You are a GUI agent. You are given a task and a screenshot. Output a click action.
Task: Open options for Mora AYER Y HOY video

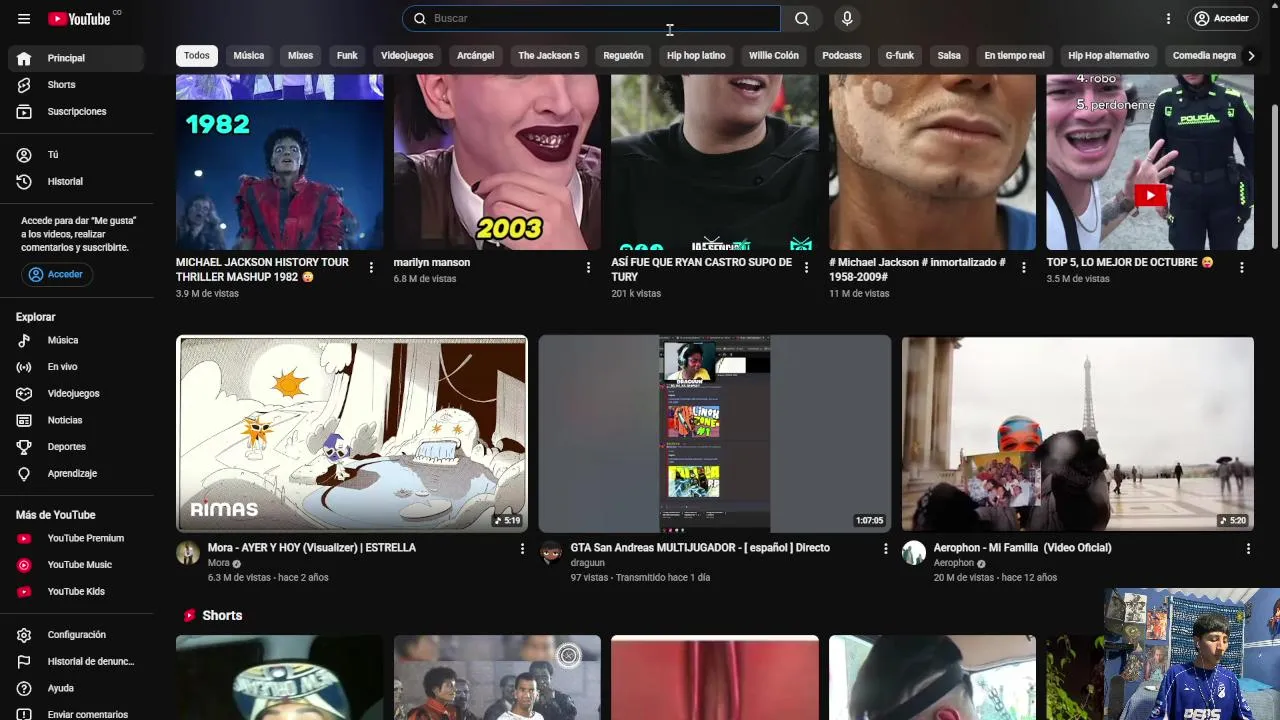522,549
